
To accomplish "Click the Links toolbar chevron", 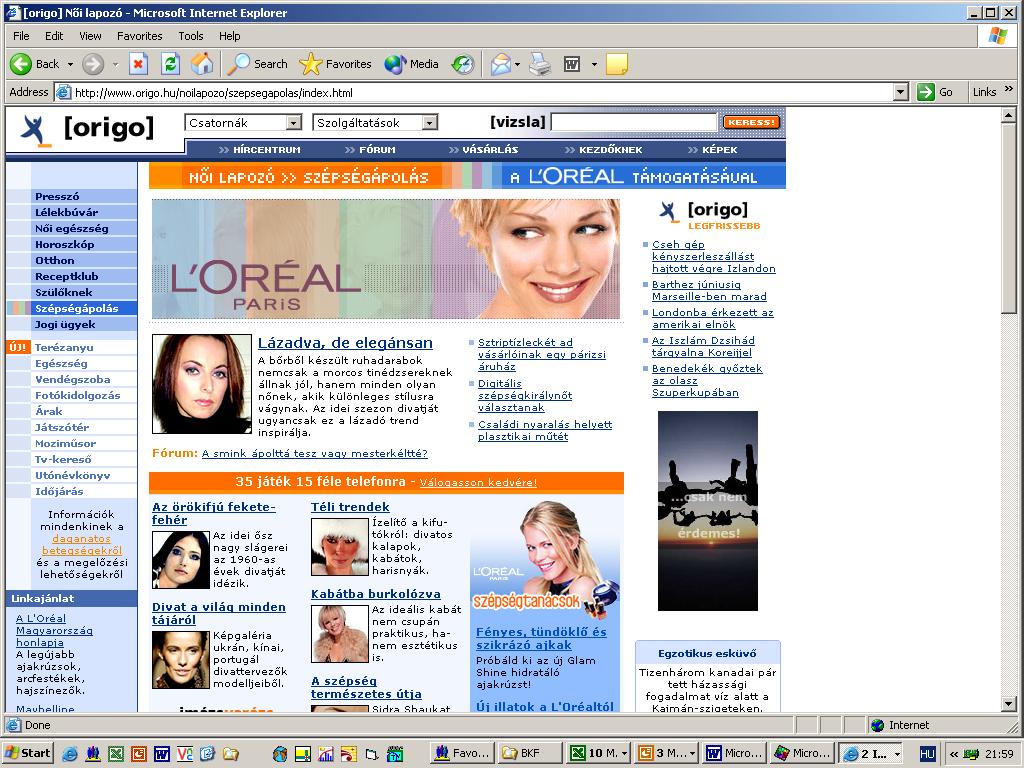I will (x=1009, y=89).
